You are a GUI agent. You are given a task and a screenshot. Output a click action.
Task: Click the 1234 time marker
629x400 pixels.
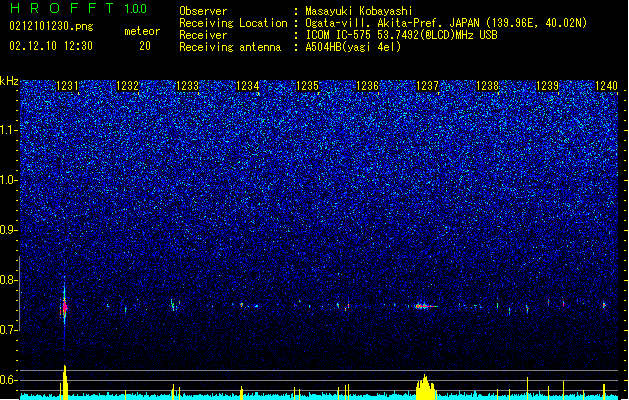(248, 86)
